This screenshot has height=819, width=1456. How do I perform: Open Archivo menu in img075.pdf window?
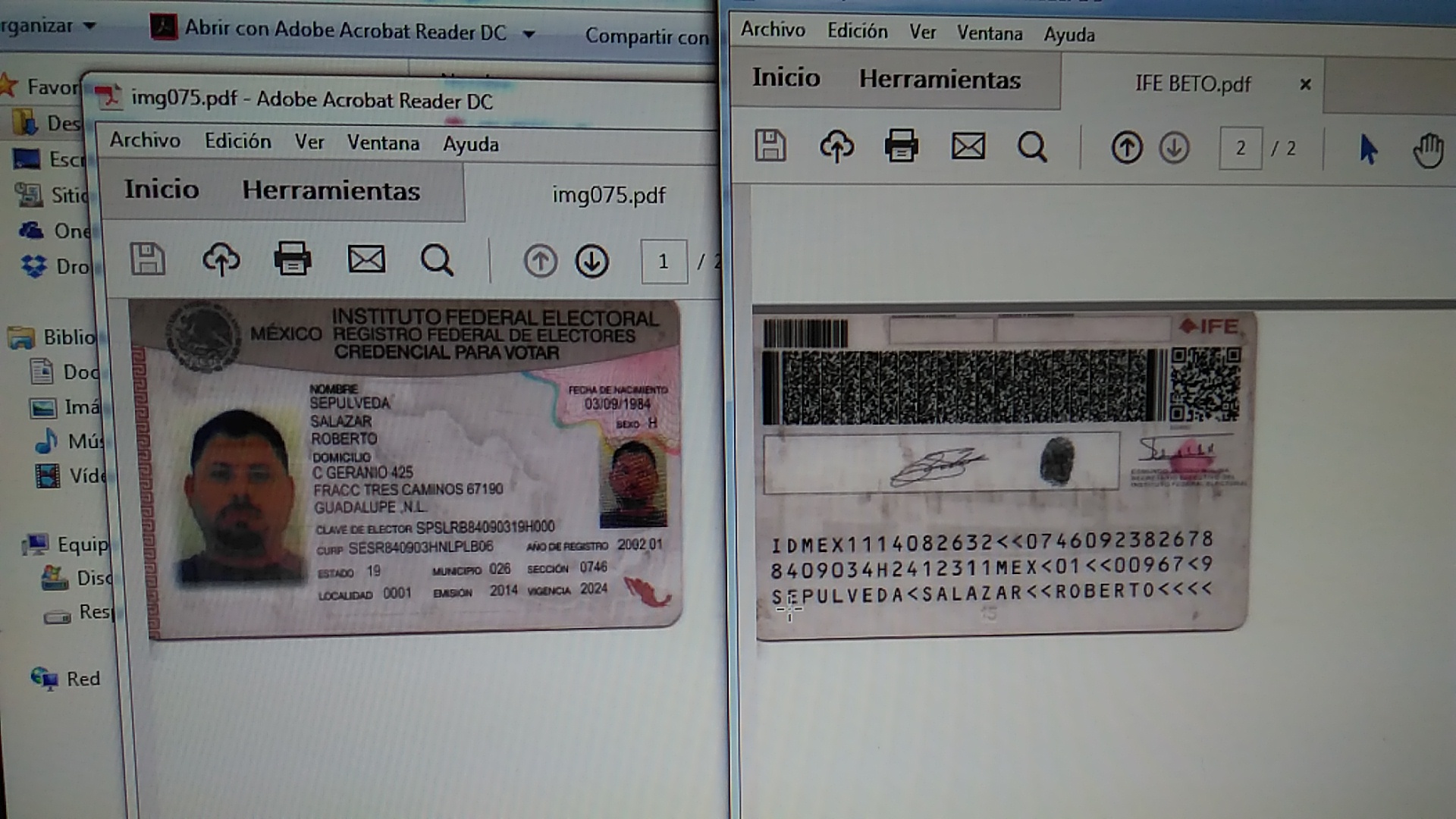click(x=145, y=140)
